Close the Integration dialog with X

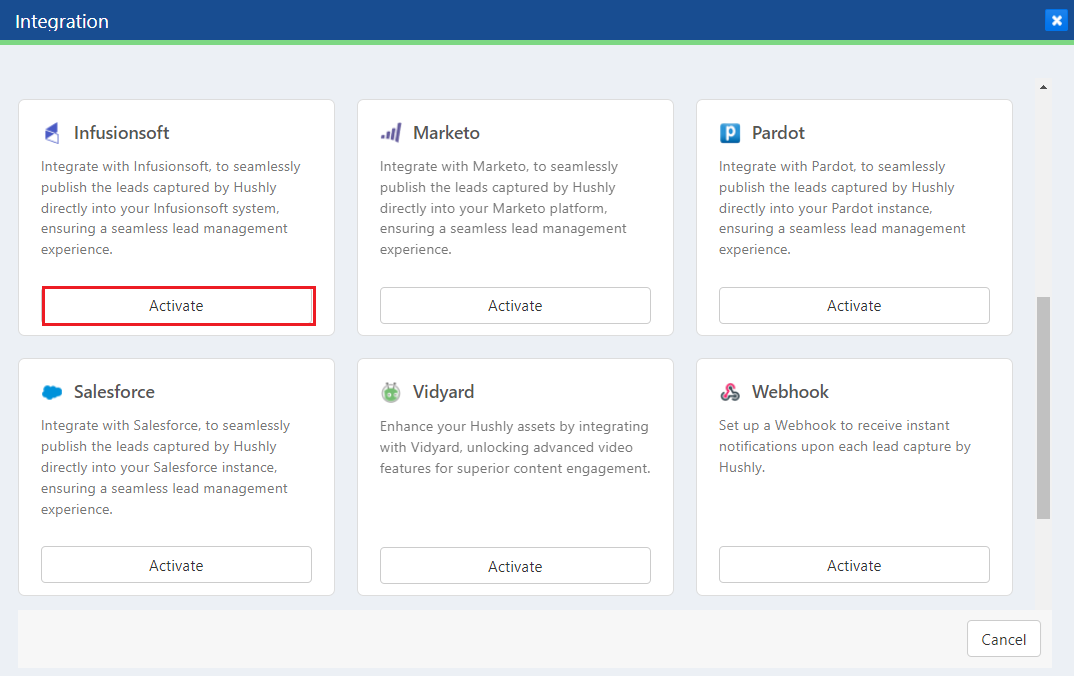(x=1056, y=21)
